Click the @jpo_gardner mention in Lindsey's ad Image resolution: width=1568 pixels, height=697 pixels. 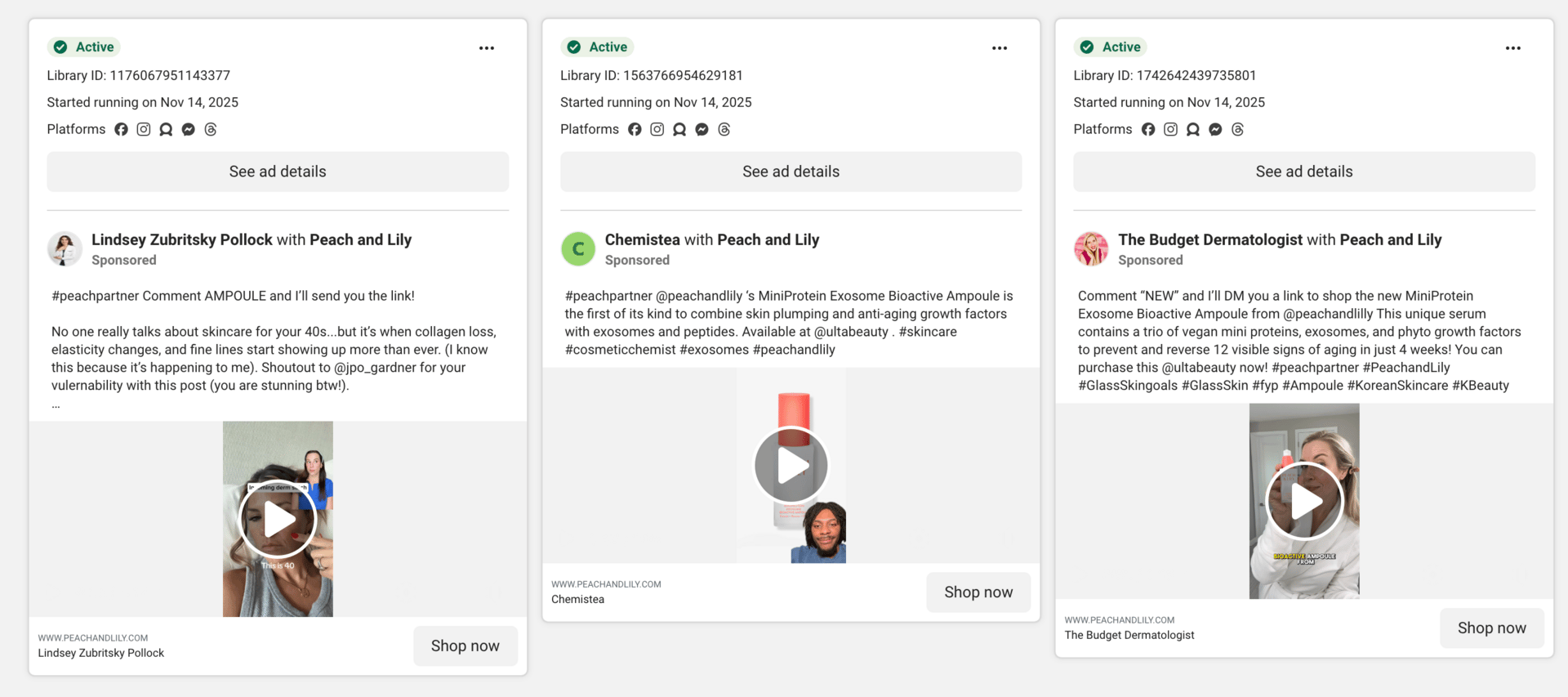point(376,368)
